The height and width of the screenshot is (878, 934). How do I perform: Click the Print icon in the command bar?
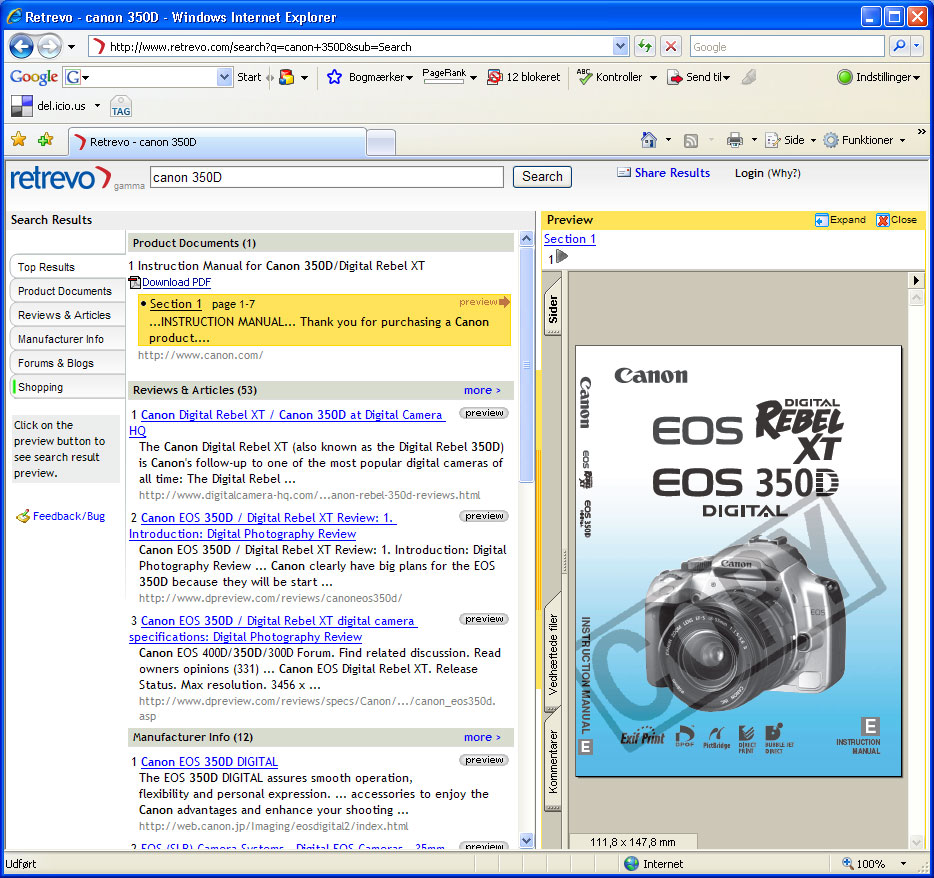734,140
